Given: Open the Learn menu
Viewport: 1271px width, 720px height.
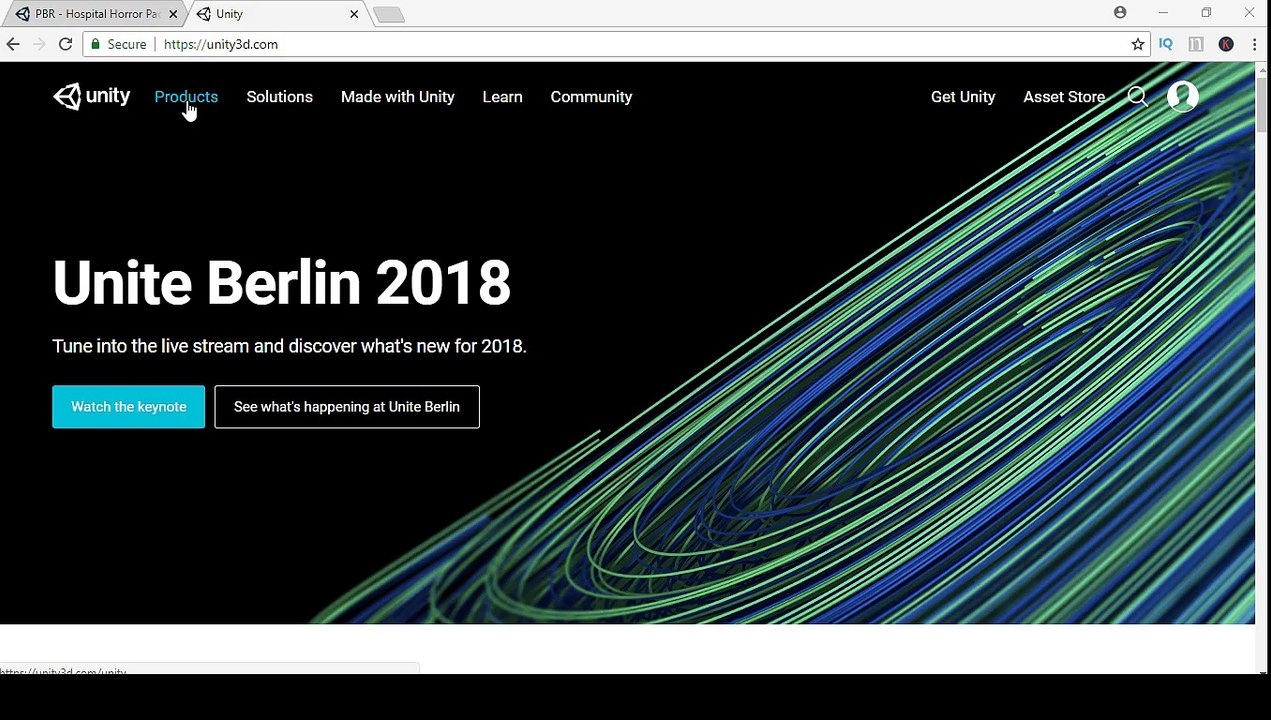Looking at the screenshot, I should [502, 97].
